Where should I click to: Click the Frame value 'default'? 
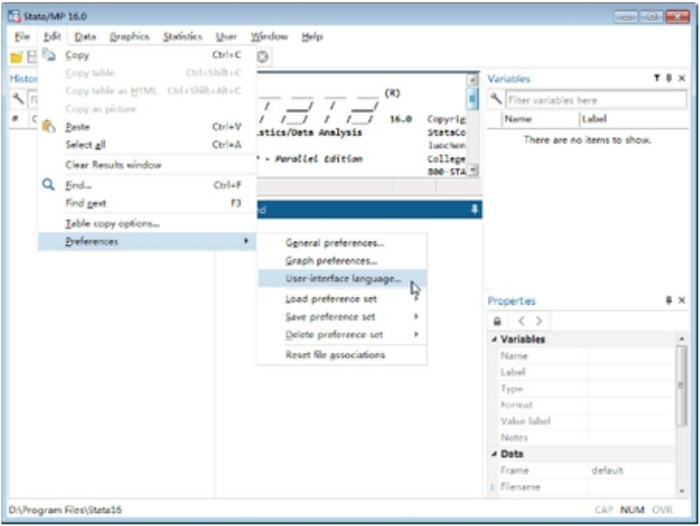[607, 470]
